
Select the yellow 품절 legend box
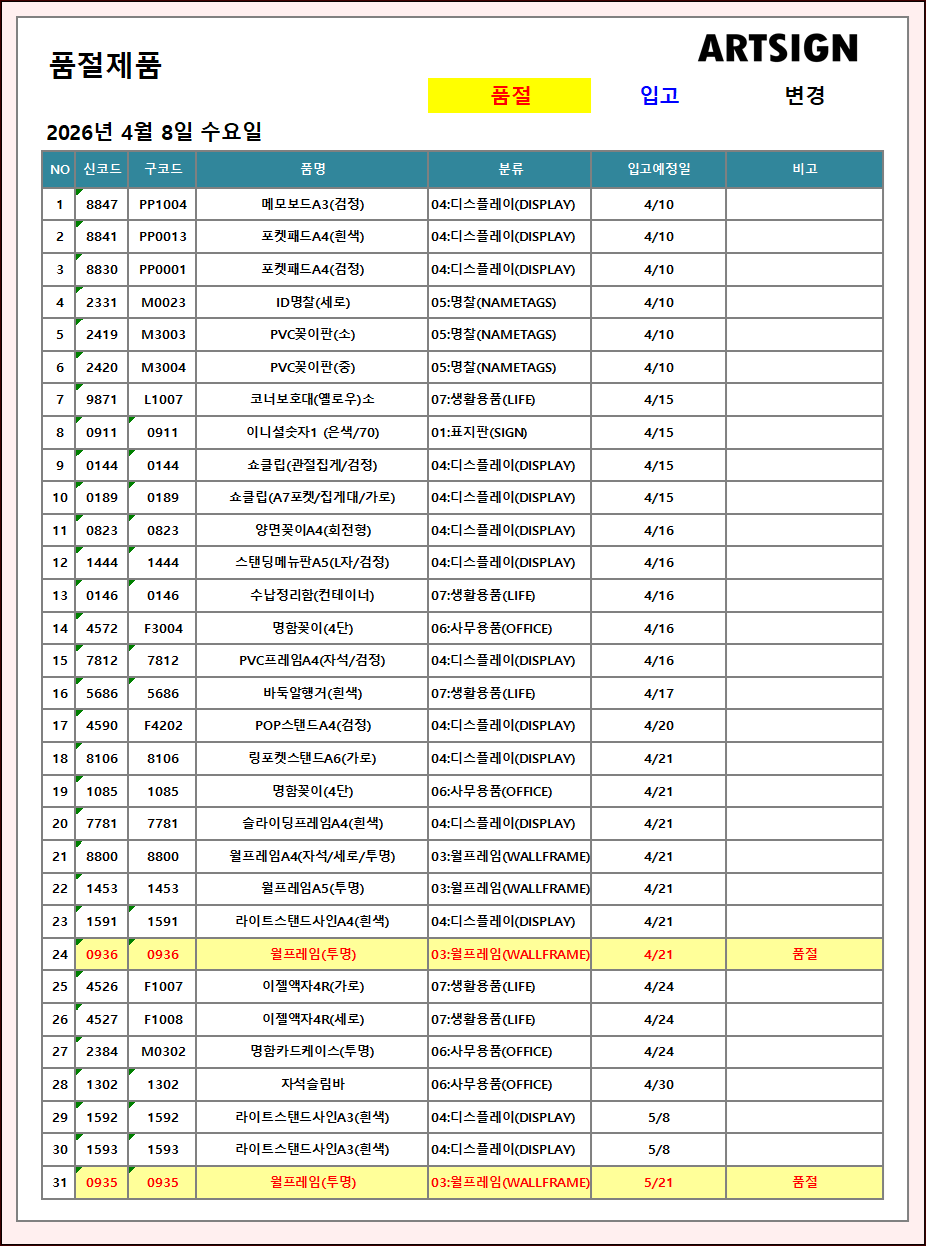(509, 96)
